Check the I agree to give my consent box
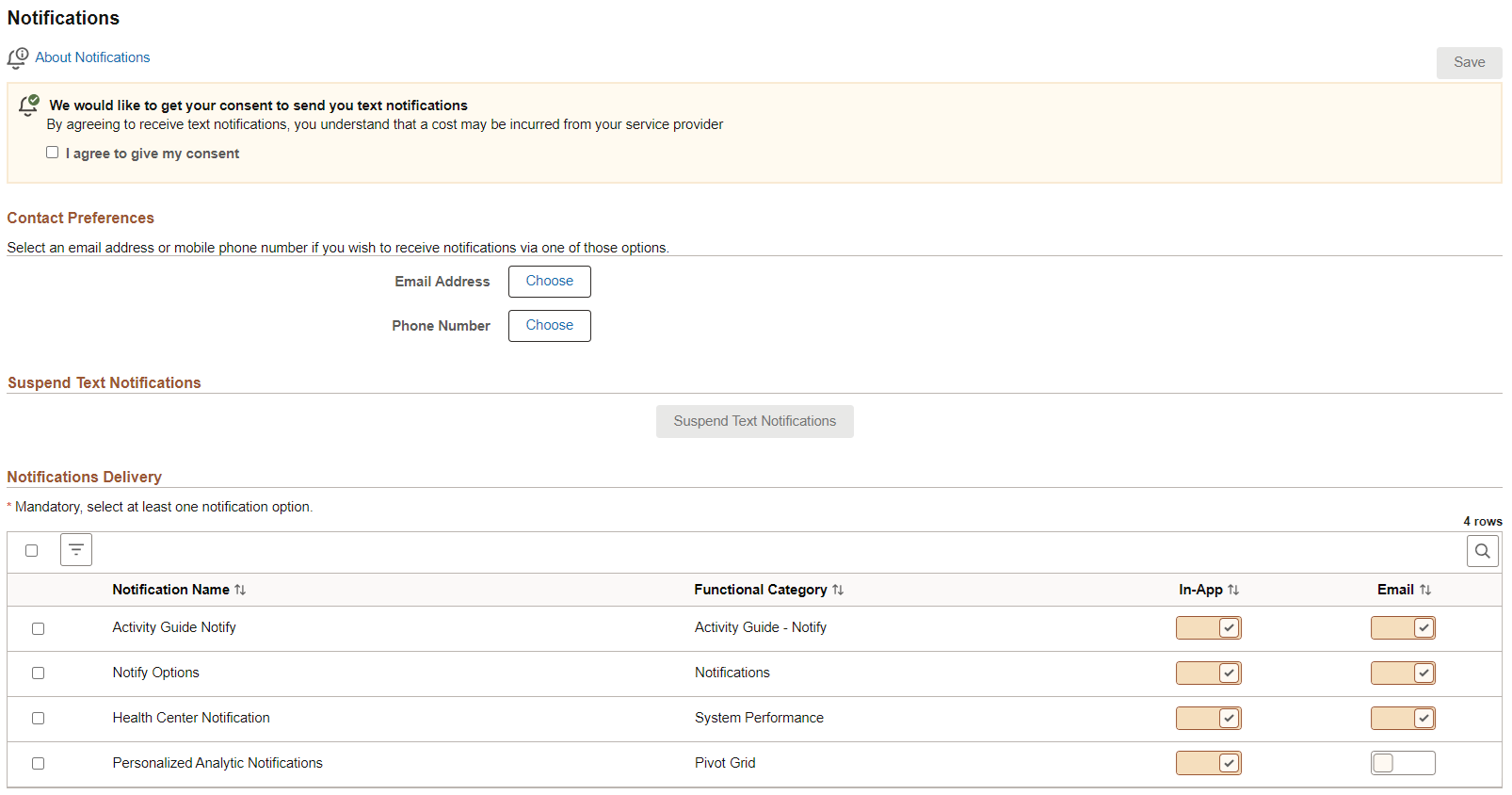Screen dimensions: 1512x795 coord(53,153)
